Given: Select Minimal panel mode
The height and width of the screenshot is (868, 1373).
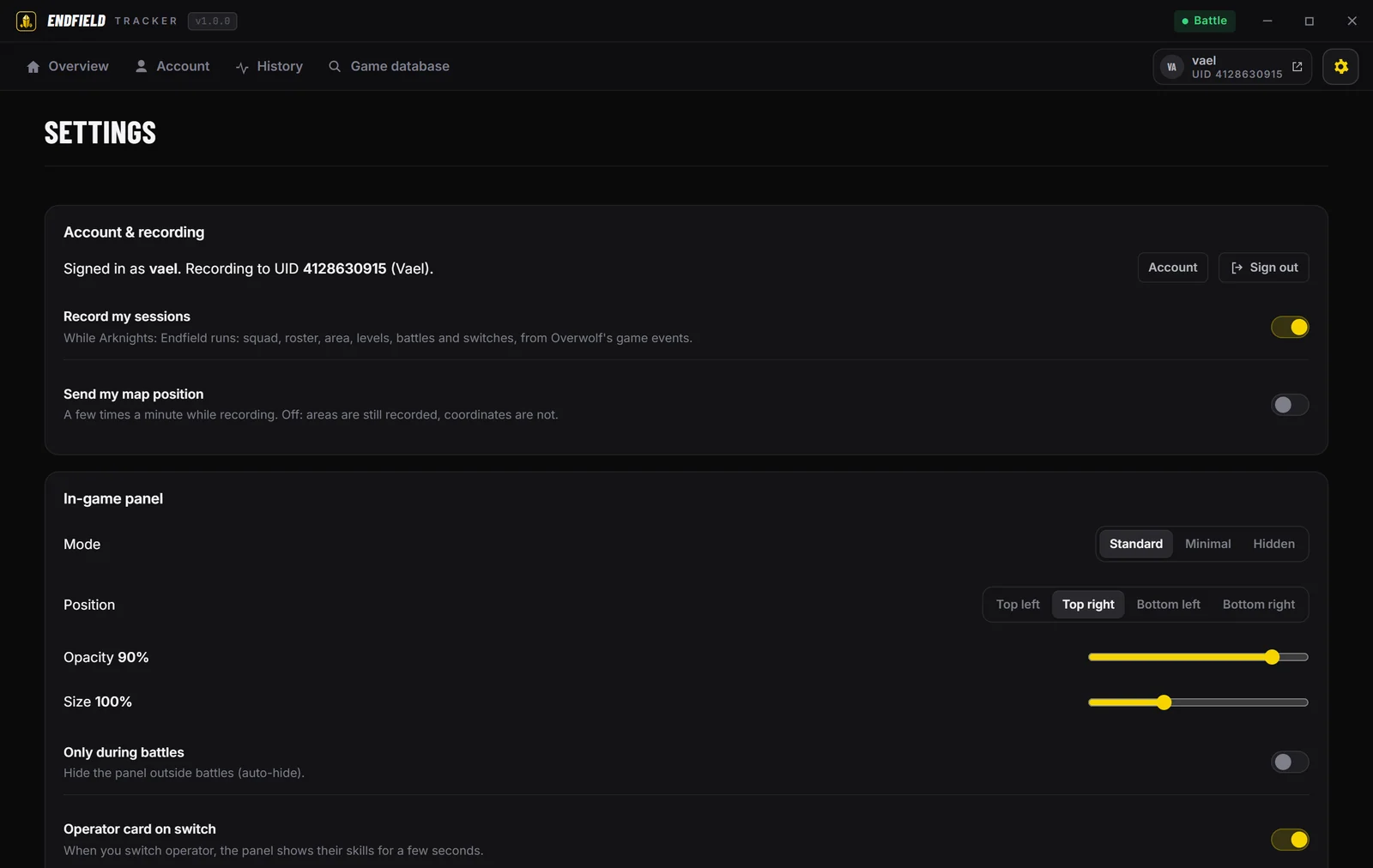Looking at the screenshot, I should 1207,544.
